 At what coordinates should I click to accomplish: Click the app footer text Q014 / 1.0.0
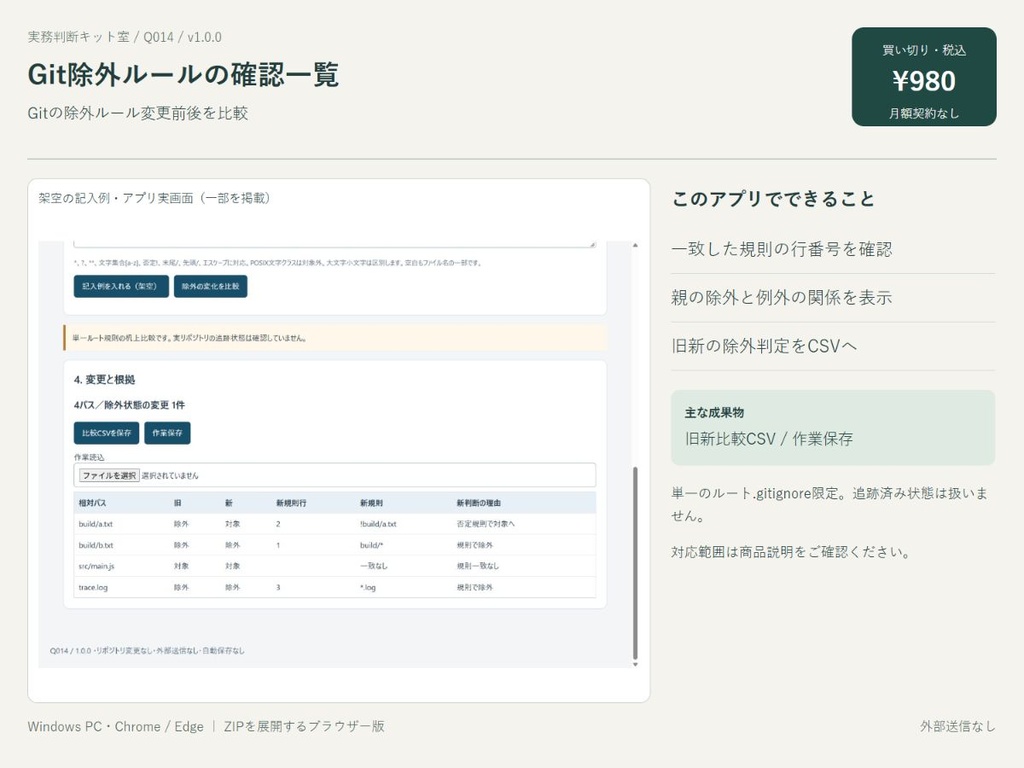coord(147,650)
